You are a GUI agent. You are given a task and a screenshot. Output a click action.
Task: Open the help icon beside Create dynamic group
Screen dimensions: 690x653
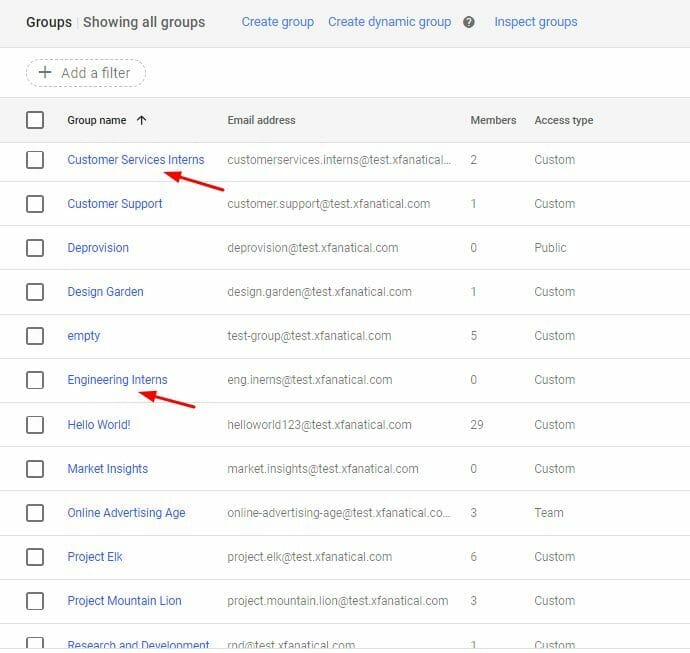469,22
